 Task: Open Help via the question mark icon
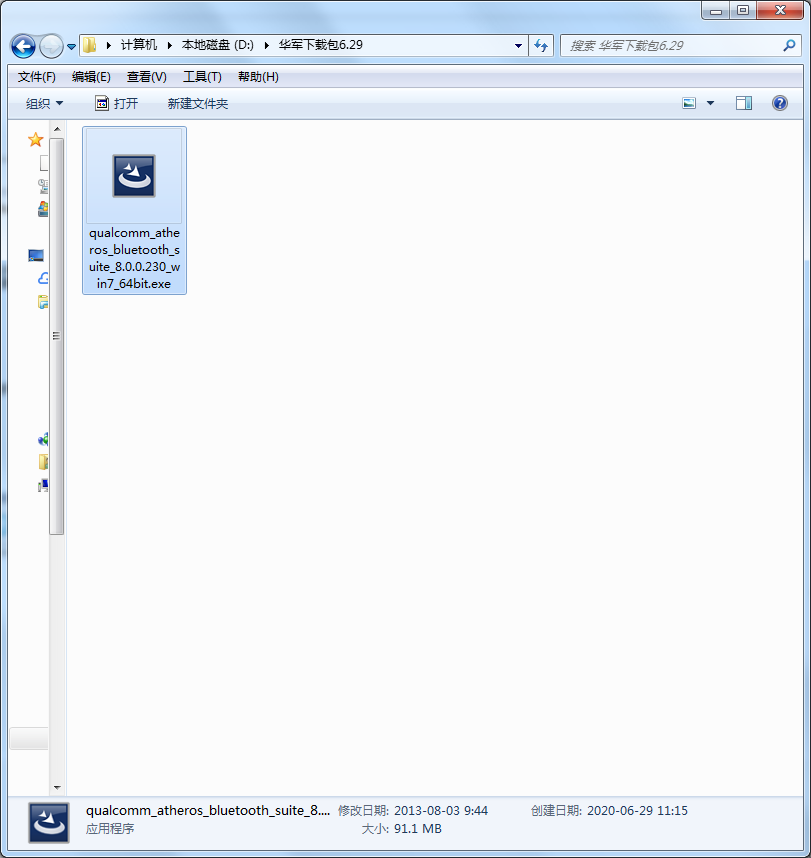pos(783,103)
